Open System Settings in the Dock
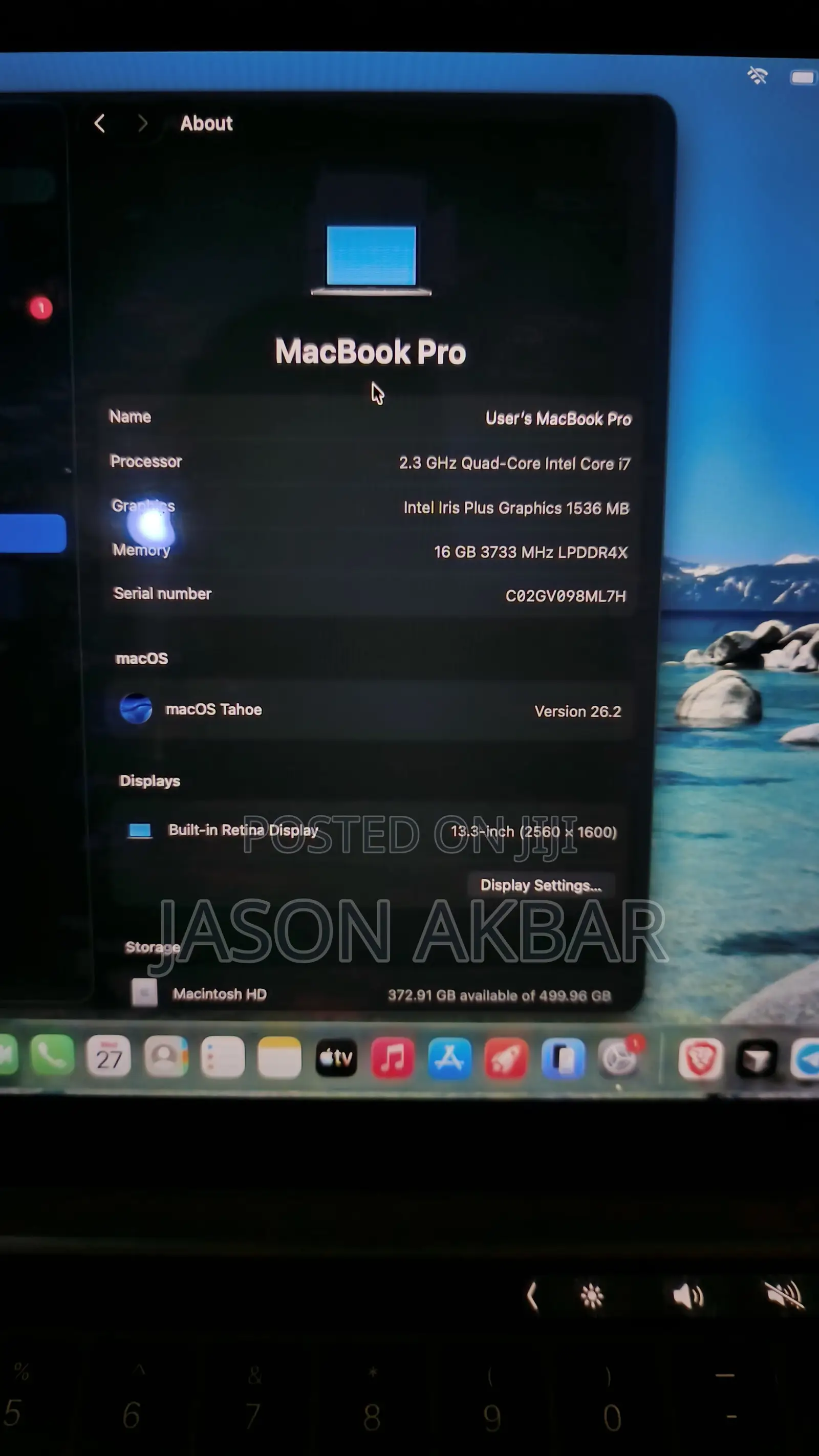This screenshot has height=1456, width=819. (x=620, y=1059)
